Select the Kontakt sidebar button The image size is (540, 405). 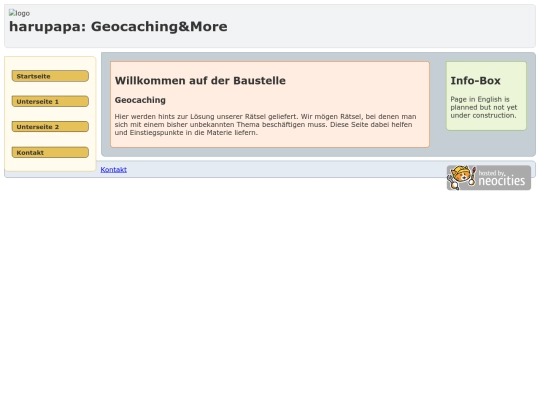(x=50, y=153)
